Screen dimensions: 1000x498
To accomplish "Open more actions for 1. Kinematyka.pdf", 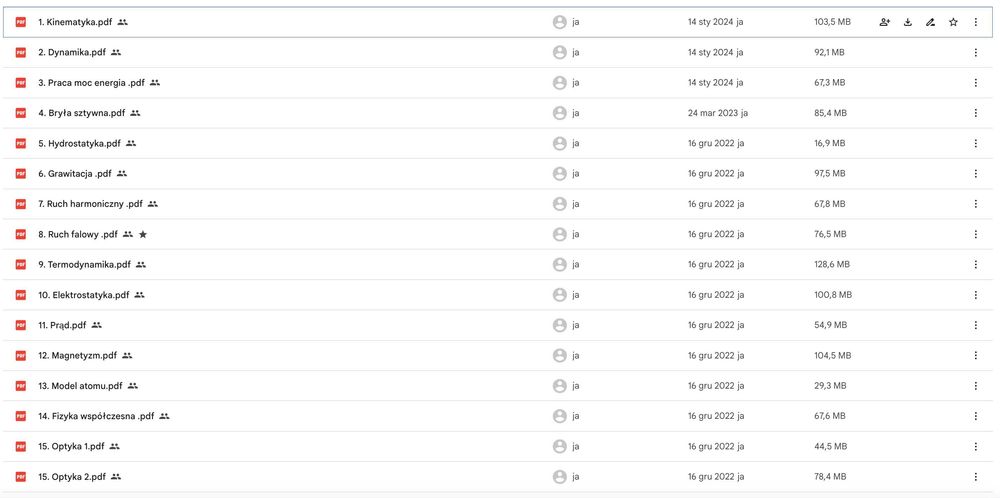I will tap(976, 22).
